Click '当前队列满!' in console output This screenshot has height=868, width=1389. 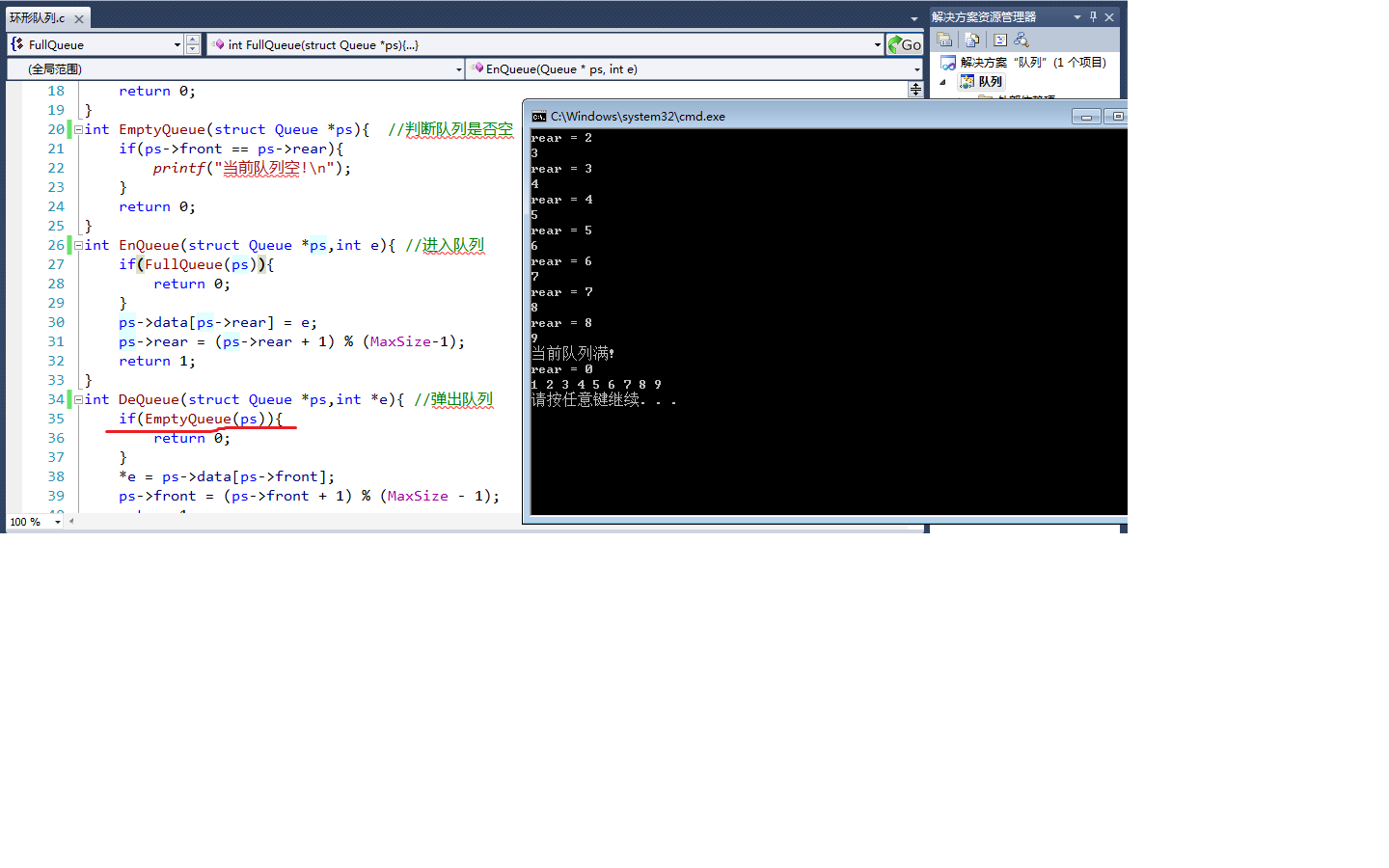coord(573,354)
